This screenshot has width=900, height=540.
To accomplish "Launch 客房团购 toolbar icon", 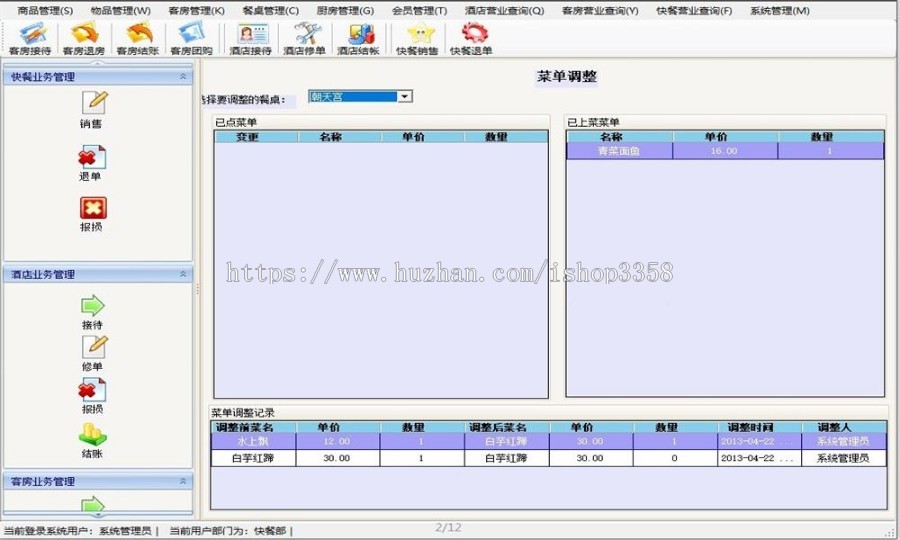I will point(192,38).
